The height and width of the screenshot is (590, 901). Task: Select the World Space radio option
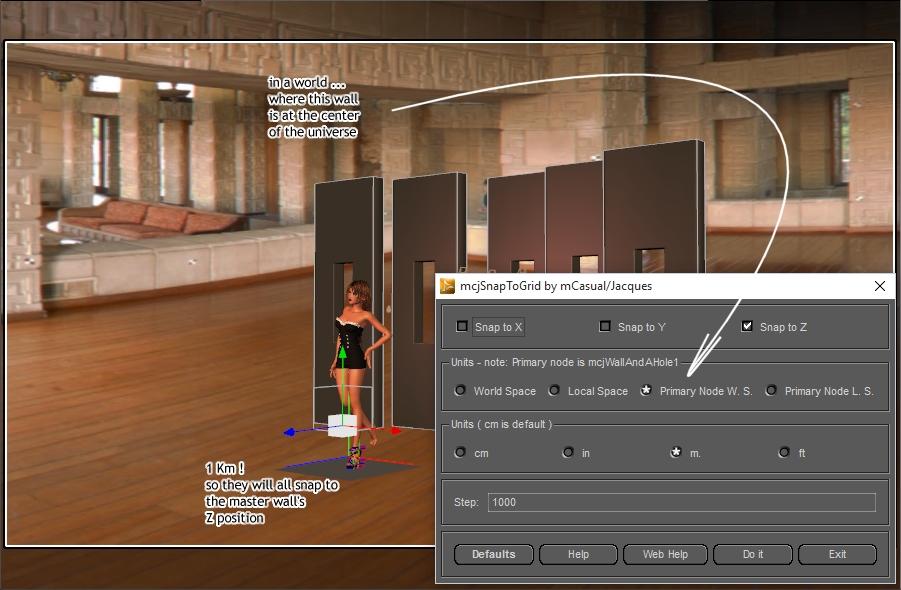click(460, 391)
